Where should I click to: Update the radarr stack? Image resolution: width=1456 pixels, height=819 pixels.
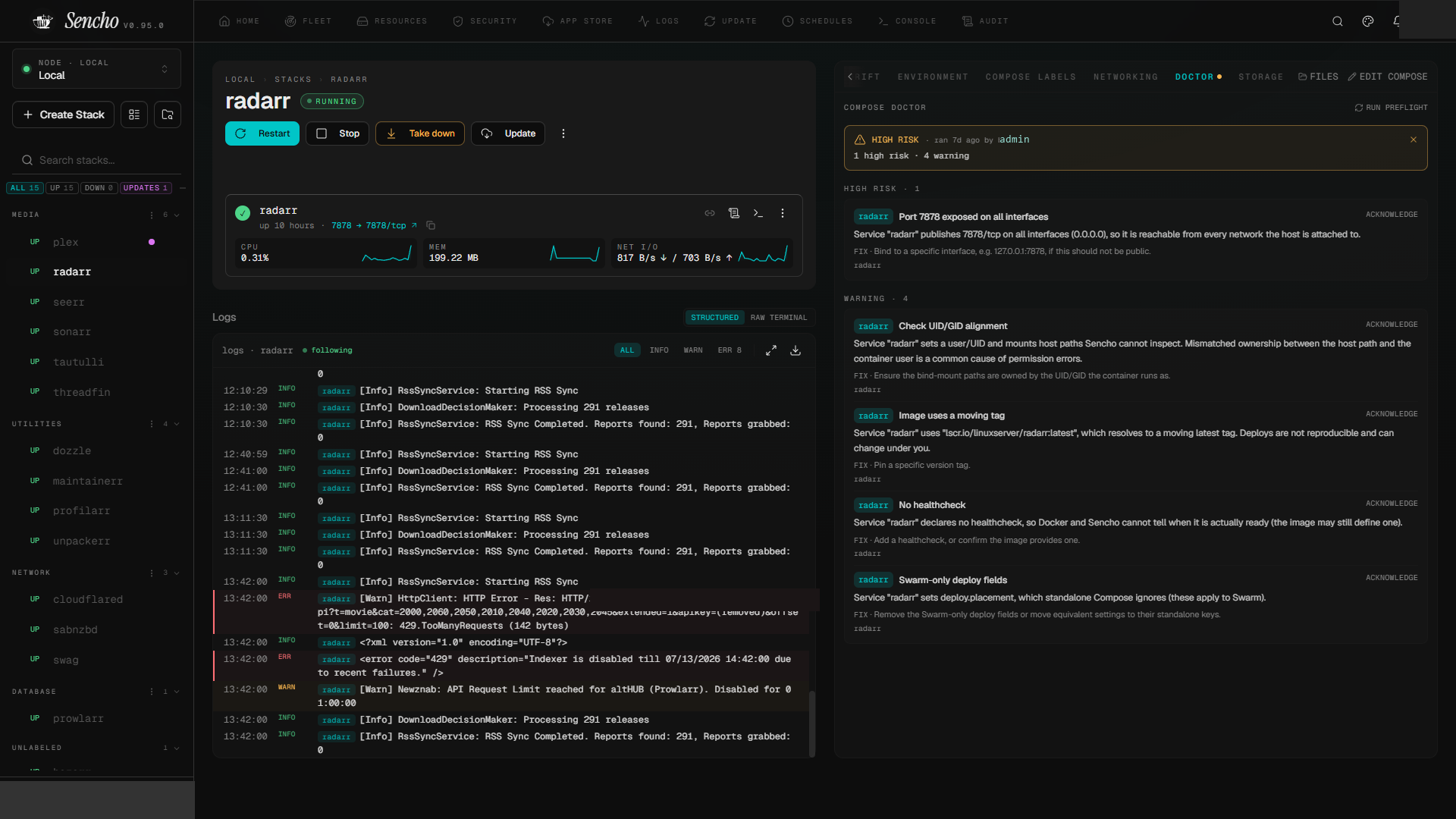[x=508, y=133]
